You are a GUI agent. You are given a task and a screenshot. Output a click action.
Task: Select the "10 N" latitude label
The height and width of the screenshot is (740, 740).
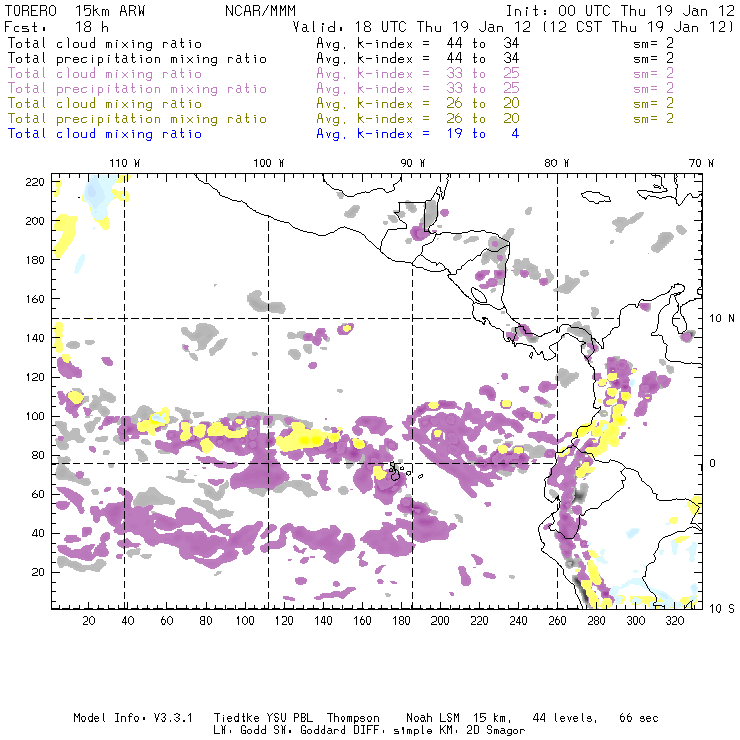tap(722, 319)
